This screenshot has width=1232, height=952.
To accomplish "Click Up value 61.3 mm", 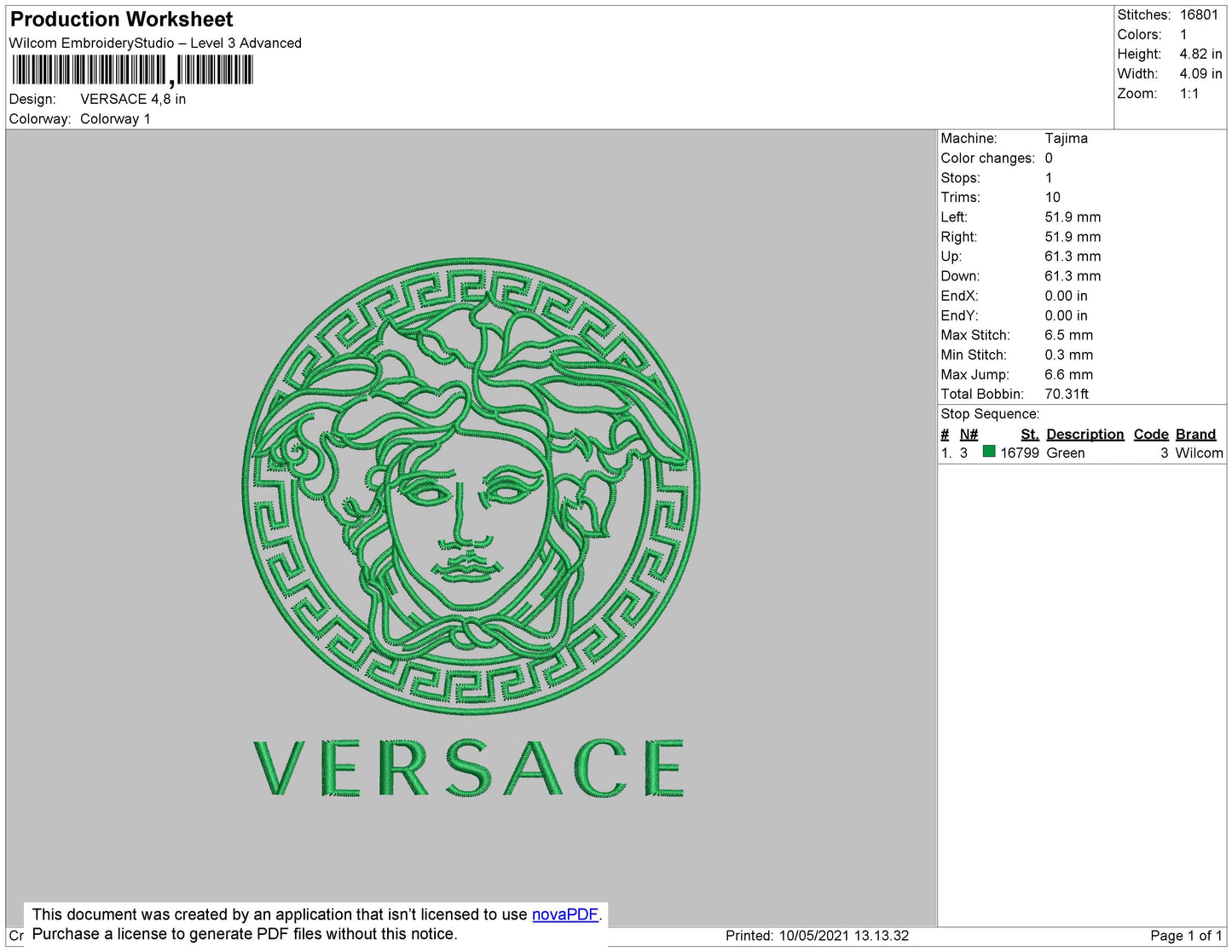I will coord(1073,256).
